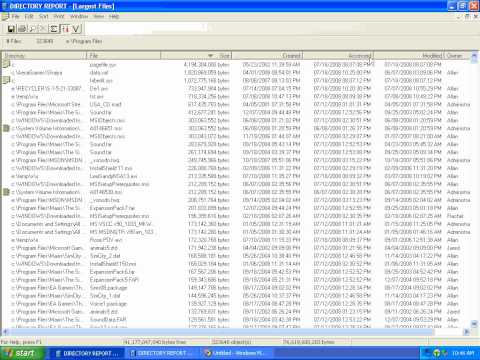This screenshot has height=360, width=480.
Task: Click the Print toolbar icon
Action: [x=22, y=29]
